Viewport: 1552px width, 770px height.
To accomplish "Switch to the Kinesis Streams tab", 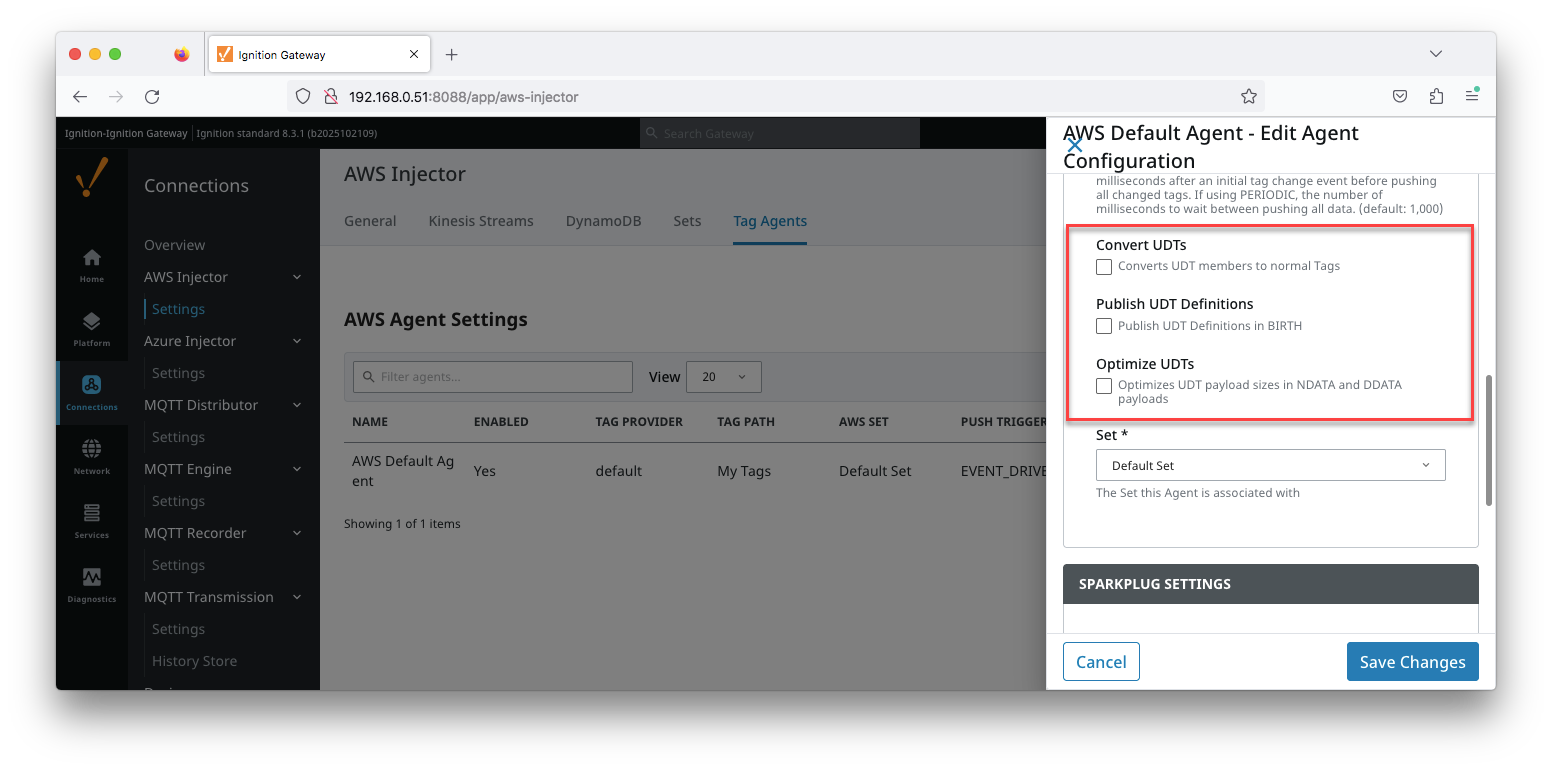I will click(480, 221).
